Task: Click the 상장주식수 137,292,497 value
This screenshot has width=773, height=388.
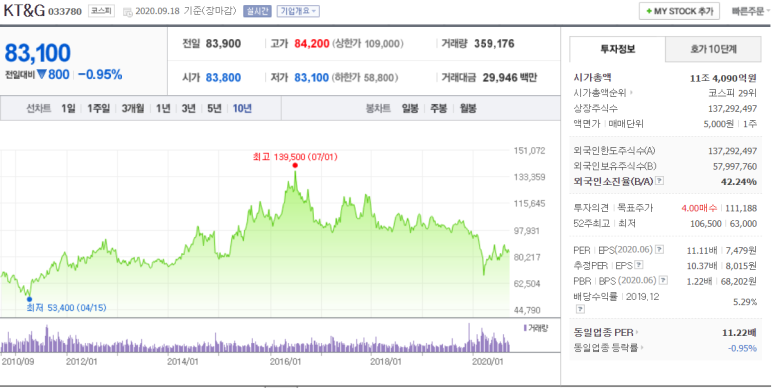Action: click(x=733, y=108)
